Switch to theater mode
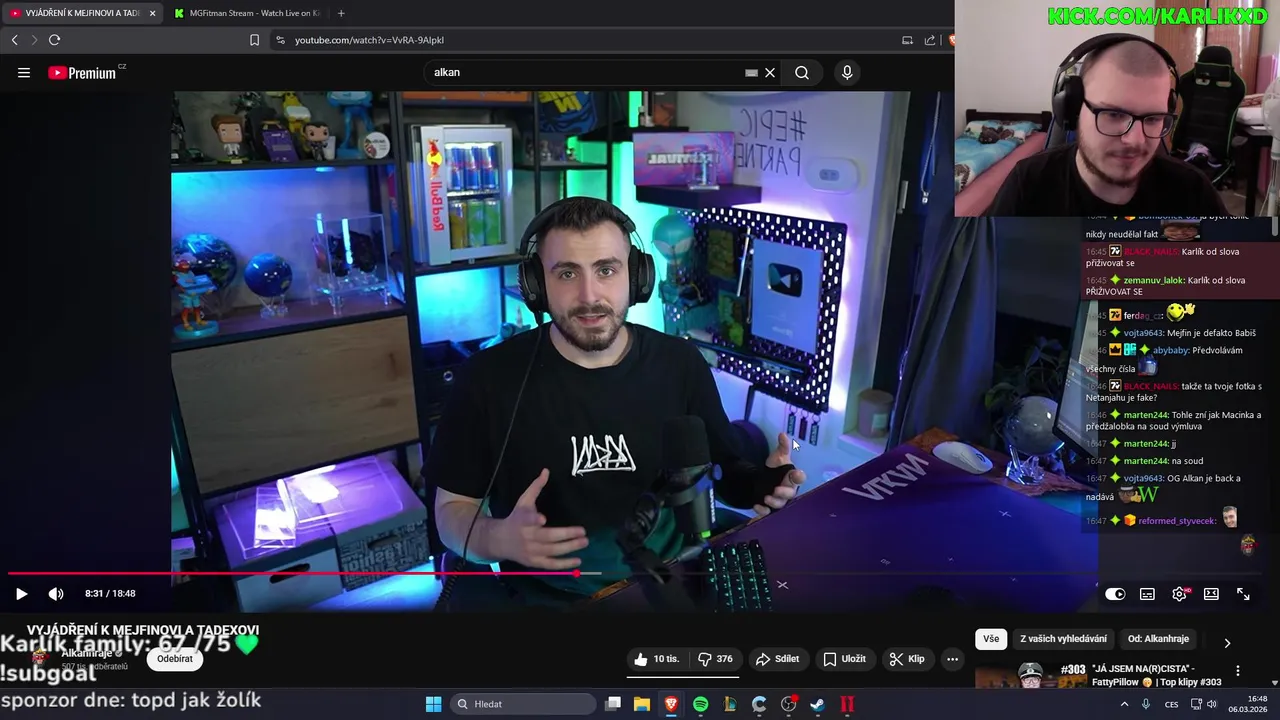Viewport: 1280px width, 720px height. click(1211, 594)
